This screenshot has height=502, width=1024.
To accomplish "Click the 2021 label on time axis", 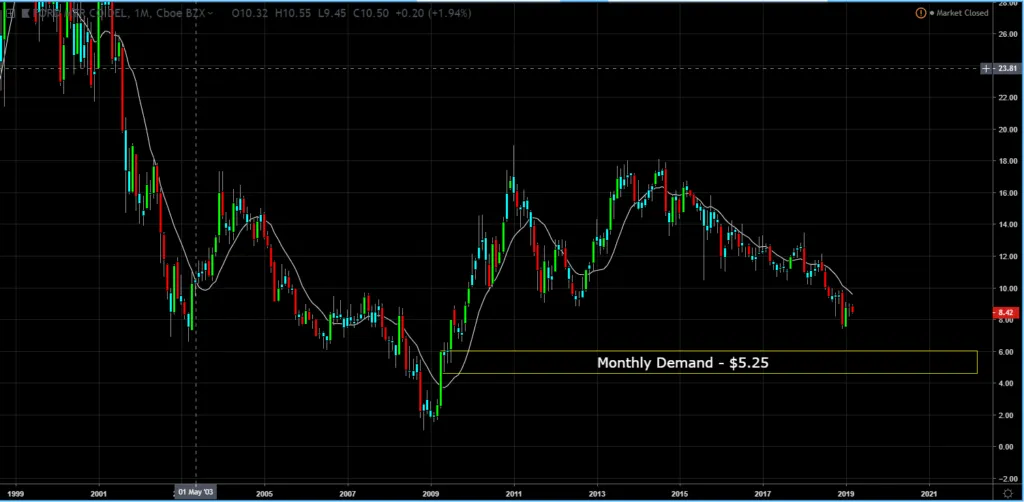I will pos(929,492).
